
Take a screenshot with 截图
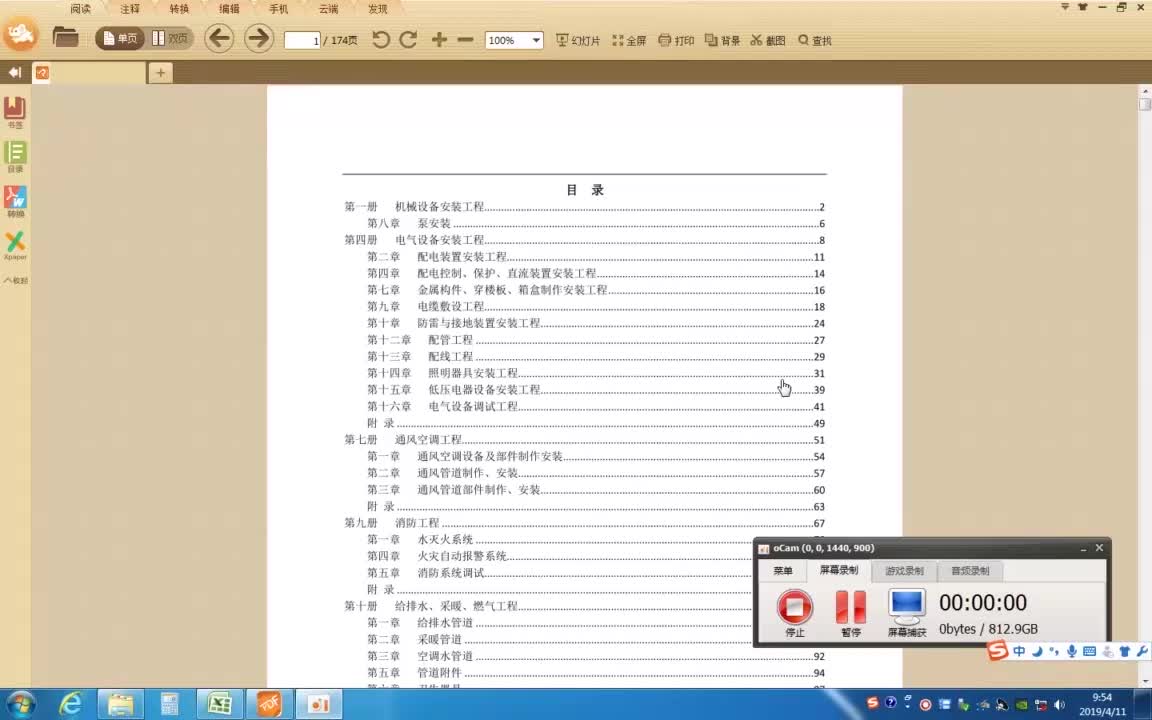coord(768,40)
